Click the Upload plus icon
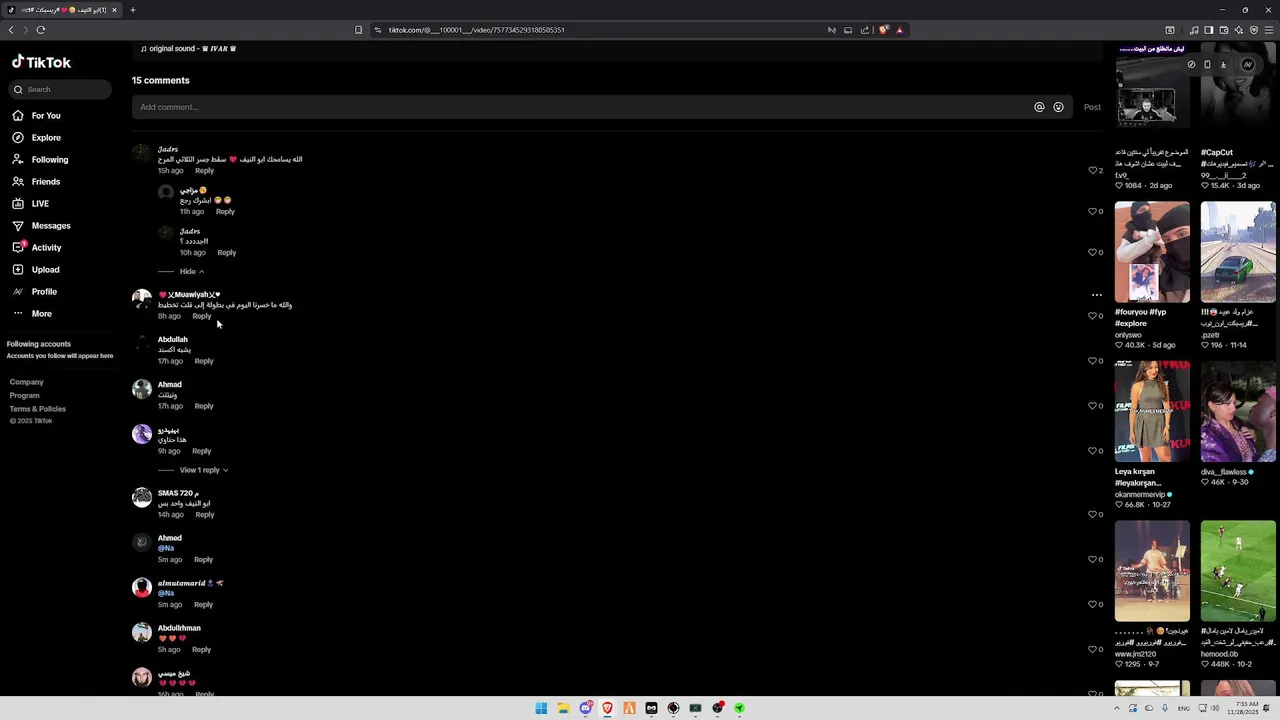This screenshot has height=720, width=1280. point(18,269)
